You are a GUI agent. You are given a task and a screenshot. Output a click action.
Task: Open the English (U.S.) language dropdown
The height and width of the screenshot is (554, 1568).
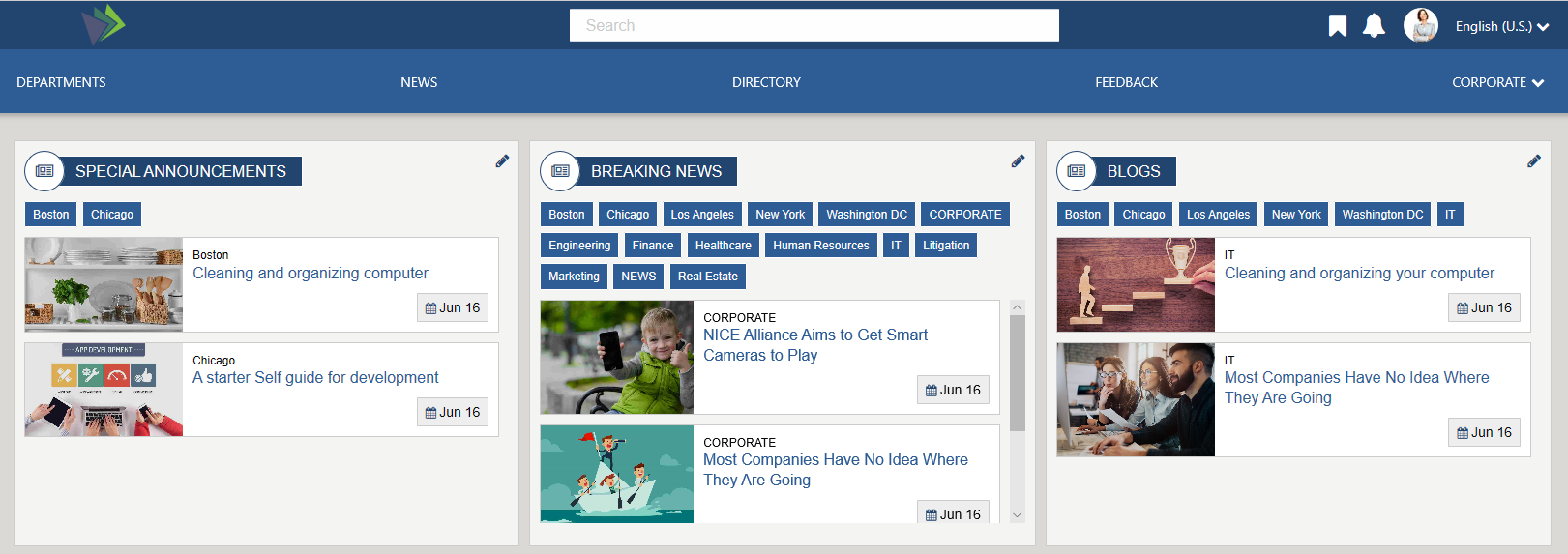coord(1501,27)
